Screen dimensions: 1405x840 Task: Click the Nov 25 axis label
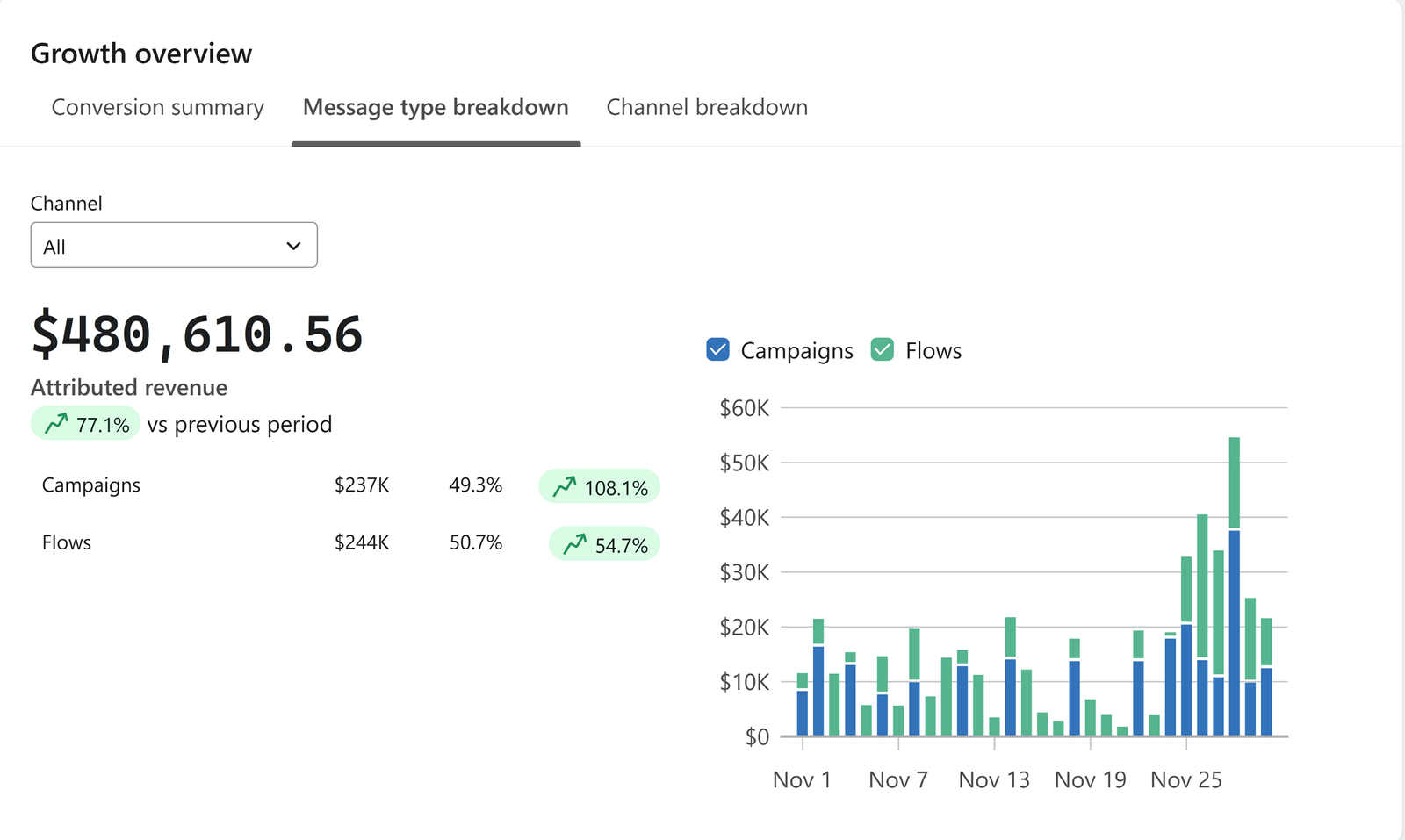tap(1185, 779)
